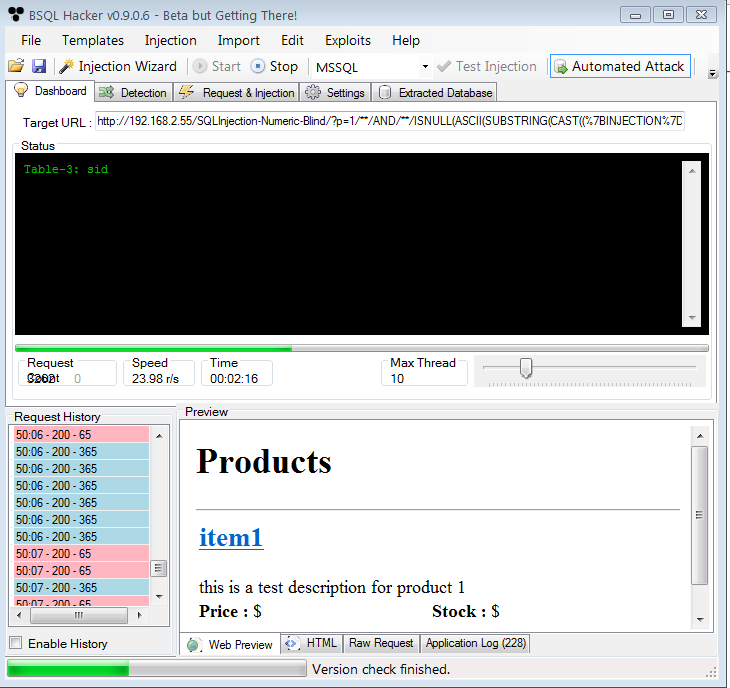
Task: Switch to Web Preview tab
Action: point(230,644)
